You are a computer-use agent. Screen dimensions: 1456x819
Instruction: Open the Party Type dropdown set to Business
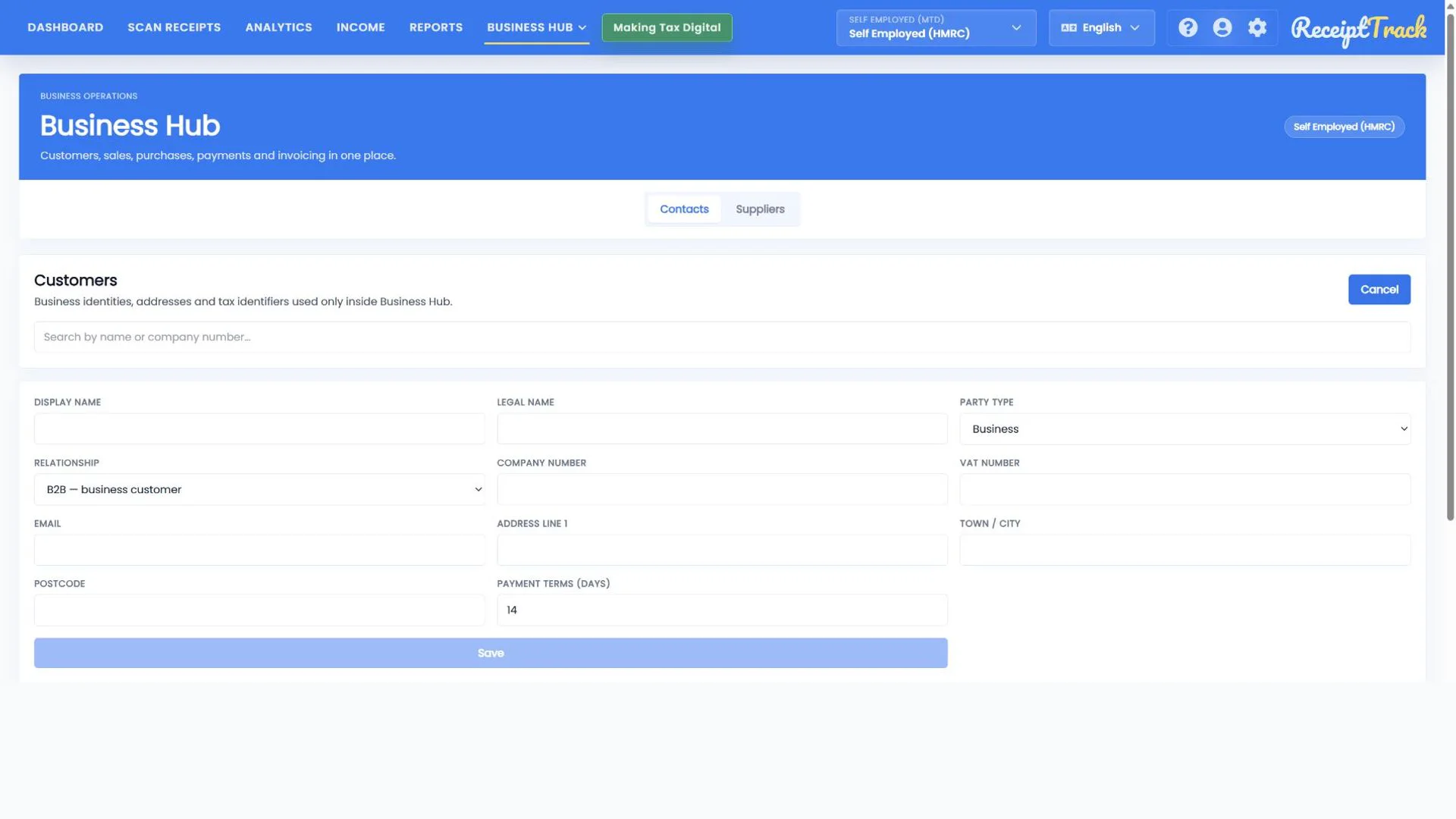[x=1185, y=429]
